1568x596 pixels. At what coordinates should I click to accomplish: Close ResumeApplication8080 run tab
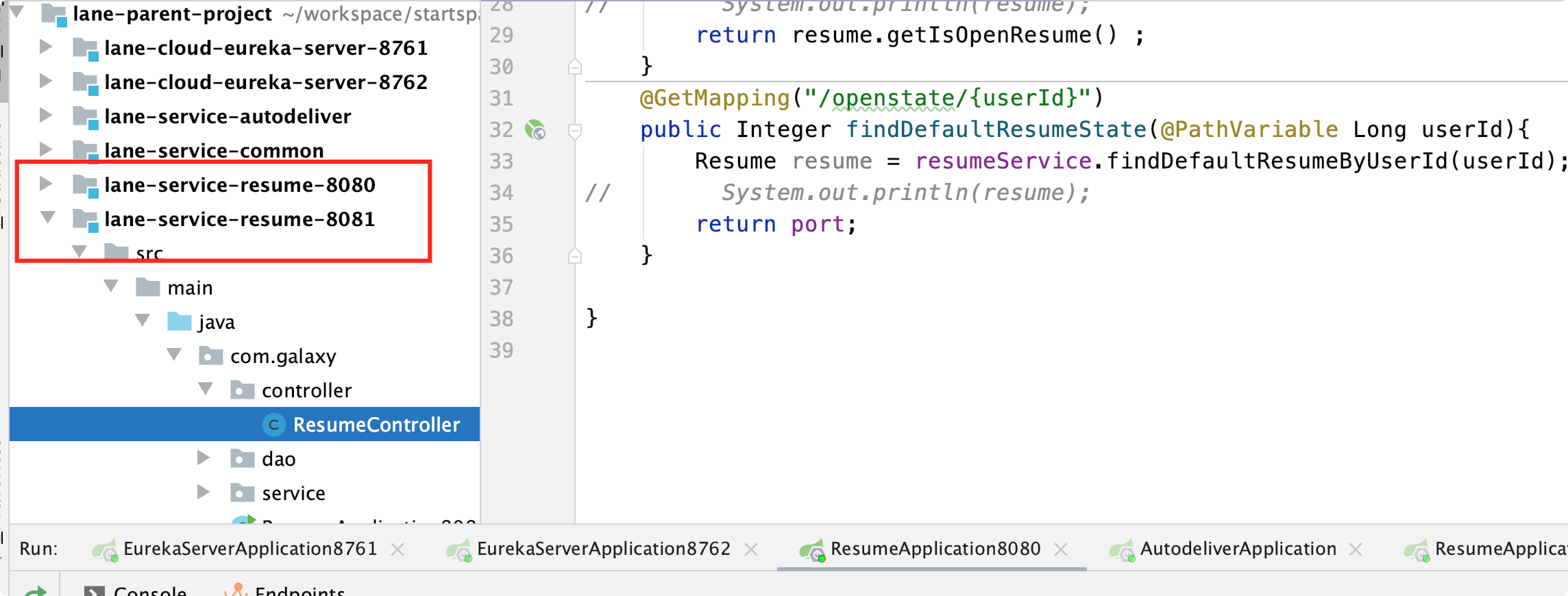[x=1061, y=549]
